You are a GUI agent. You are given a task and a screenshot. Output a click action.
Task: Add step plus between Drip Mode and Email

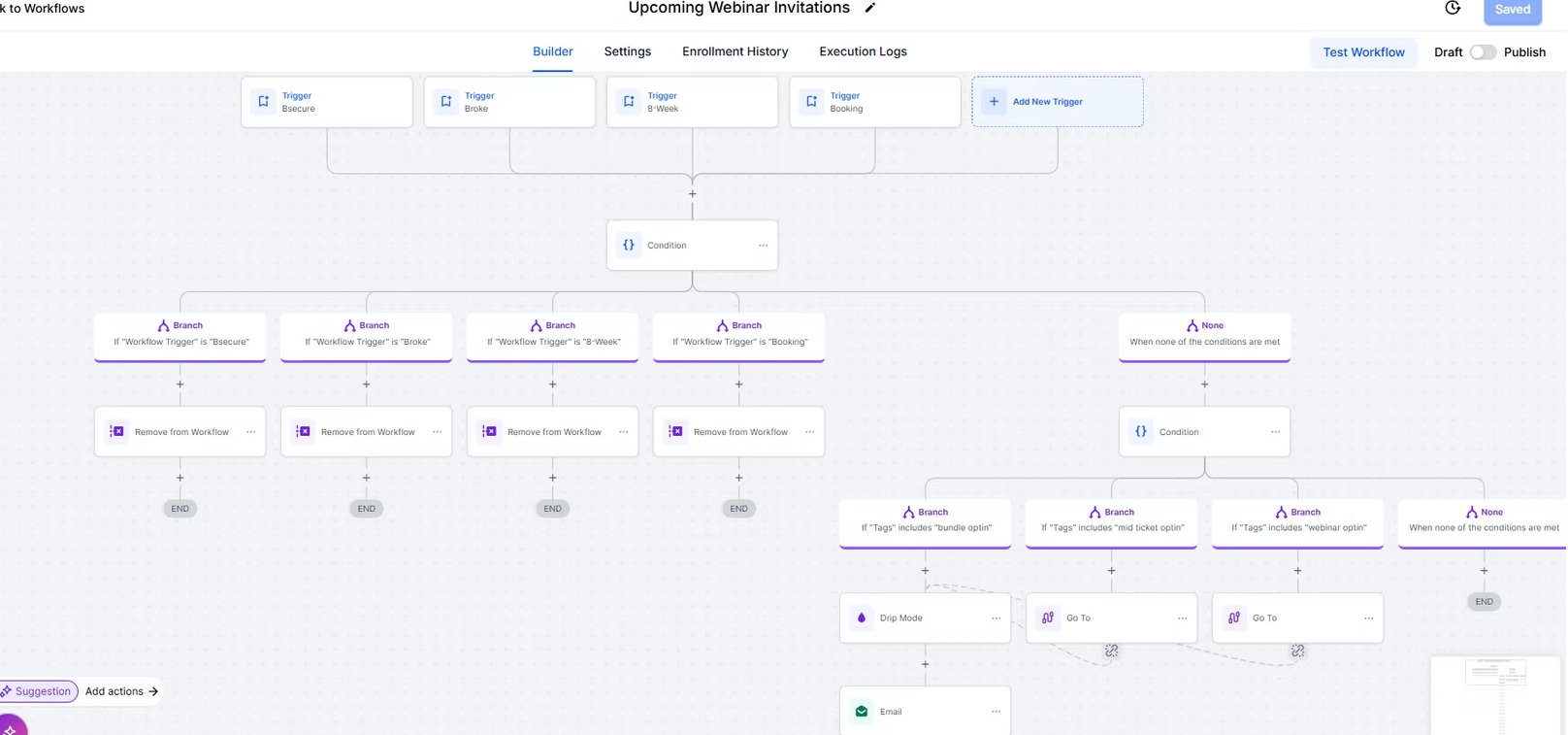(926, 665)
